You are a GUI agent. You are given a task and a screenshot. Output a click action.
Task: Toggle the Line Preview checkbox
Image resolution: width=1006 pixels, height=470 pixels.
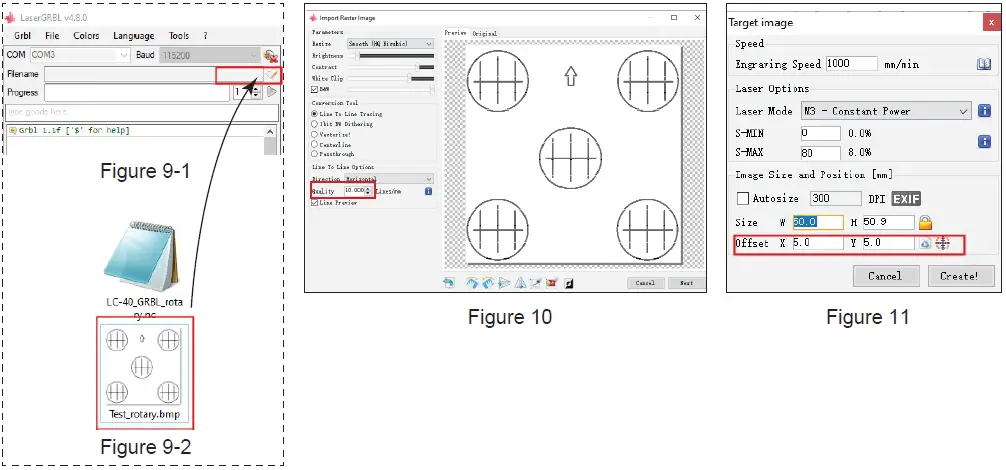pos(314,203)
